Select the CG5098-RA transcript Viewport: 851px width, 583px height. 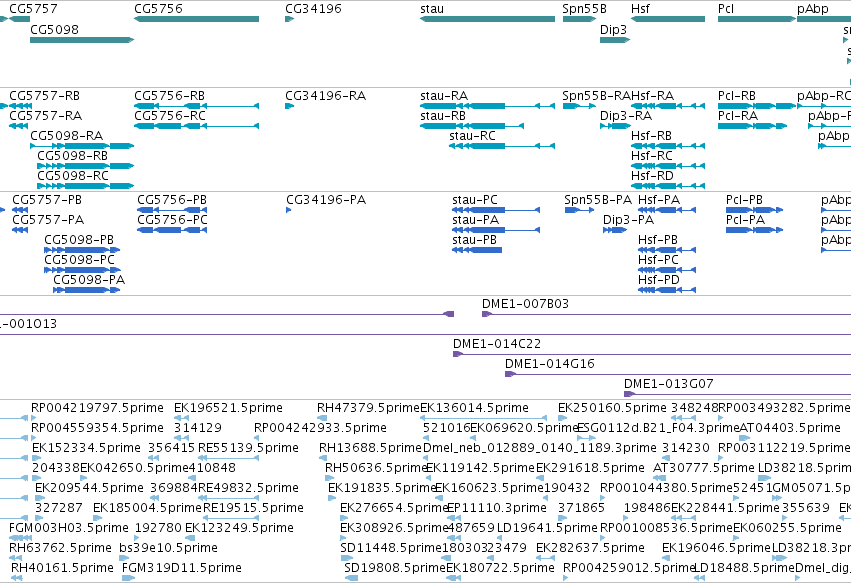click(x=82, y=146)
